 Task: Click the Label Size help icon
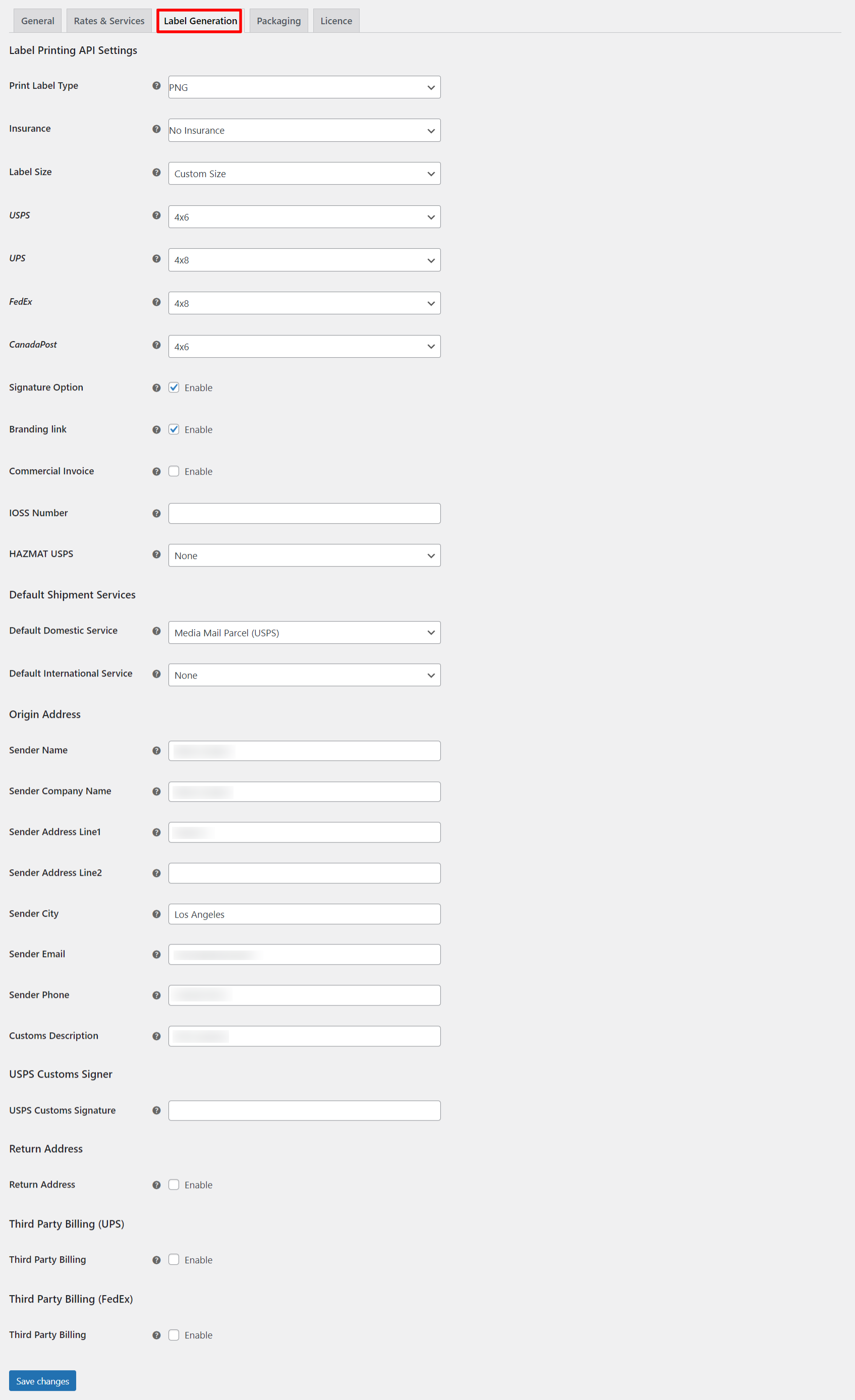click(156, 172)
